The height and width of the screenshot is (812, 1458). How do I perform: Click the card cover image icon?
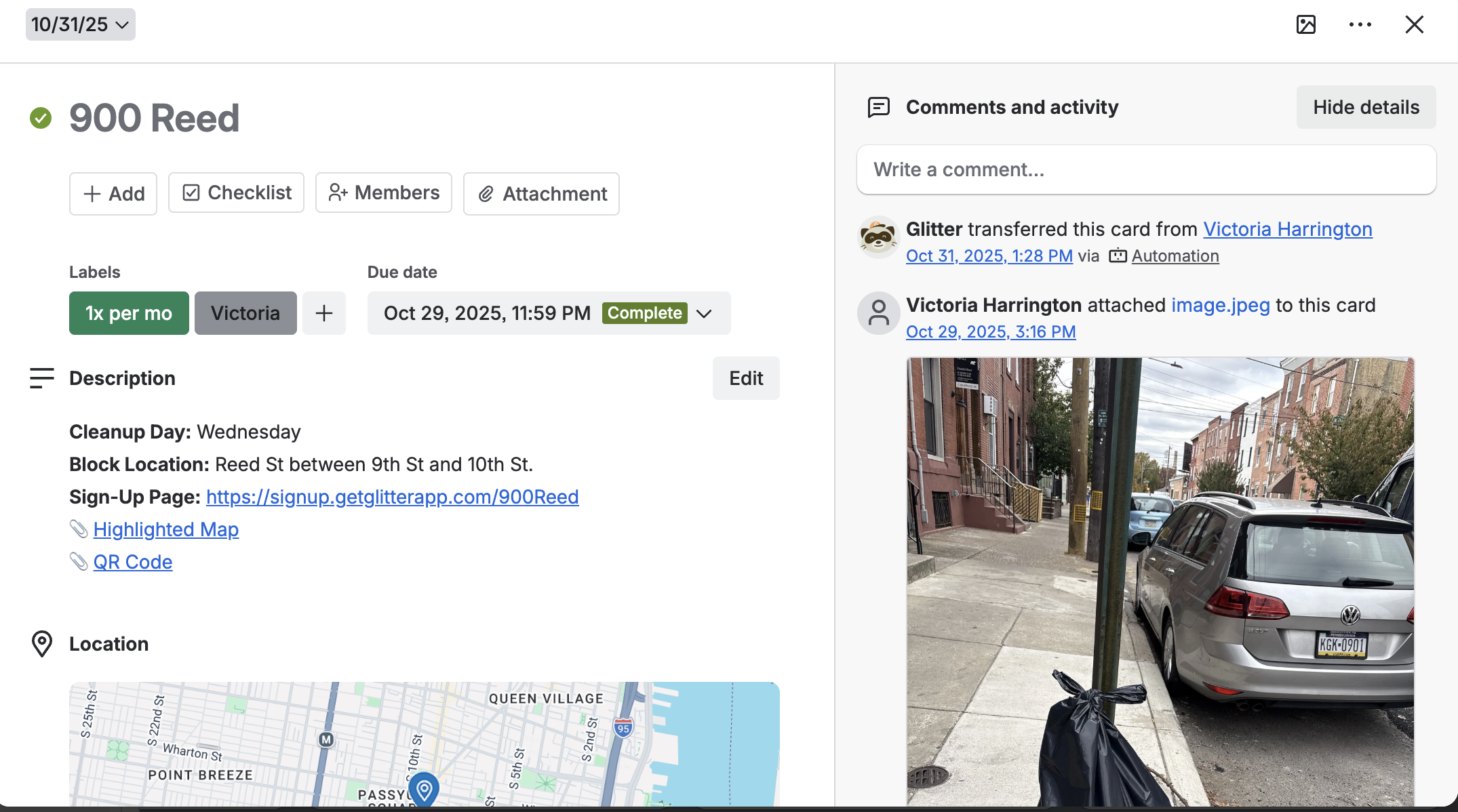tap(1305, 25)
